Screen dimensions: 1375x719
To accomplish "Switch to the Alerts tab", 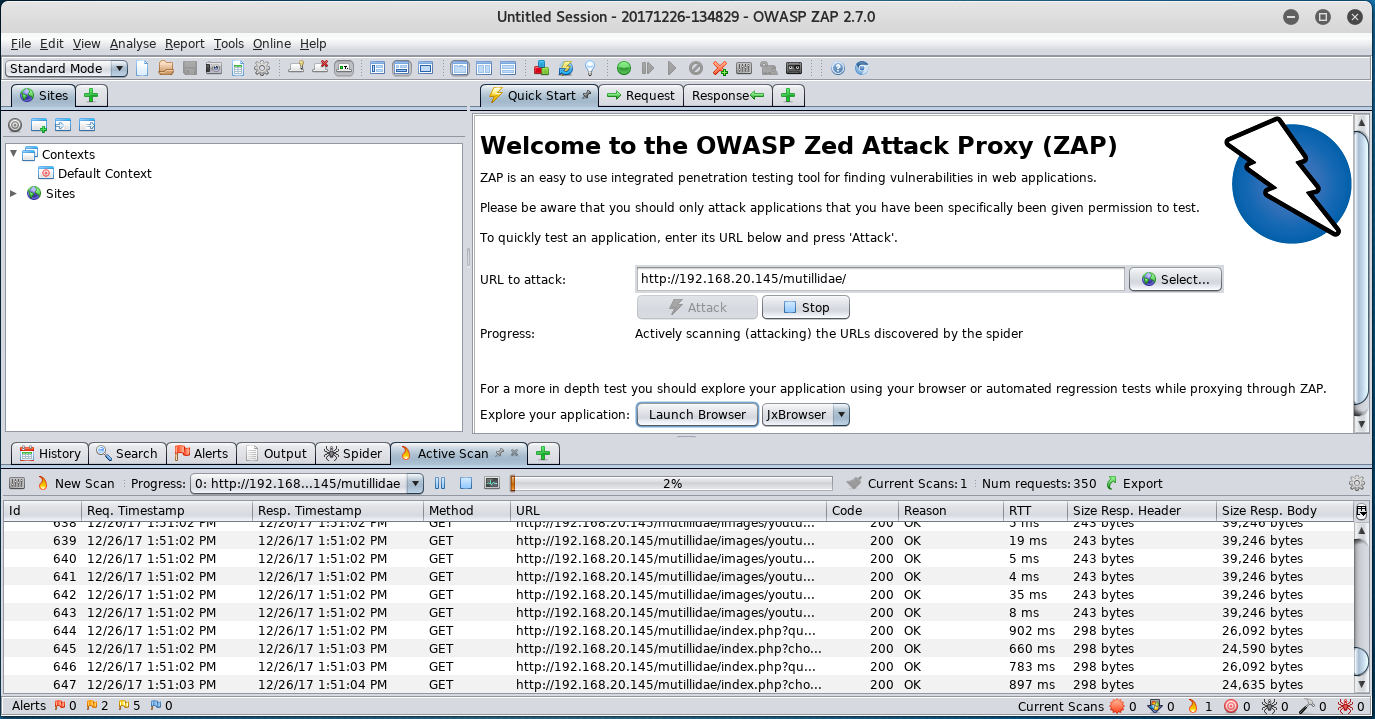I will click(x=202, y=453).
